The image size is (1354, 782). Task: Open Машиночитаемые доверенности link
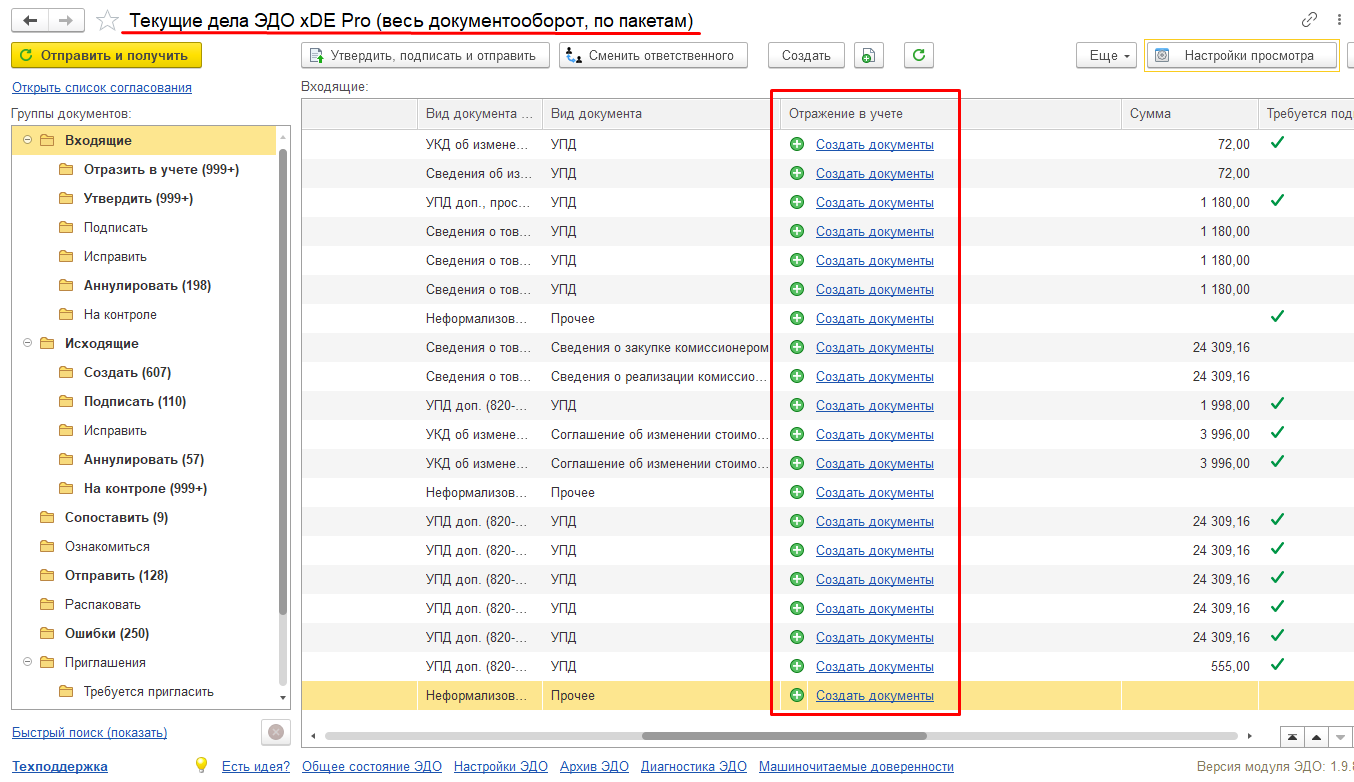point(856,767)
